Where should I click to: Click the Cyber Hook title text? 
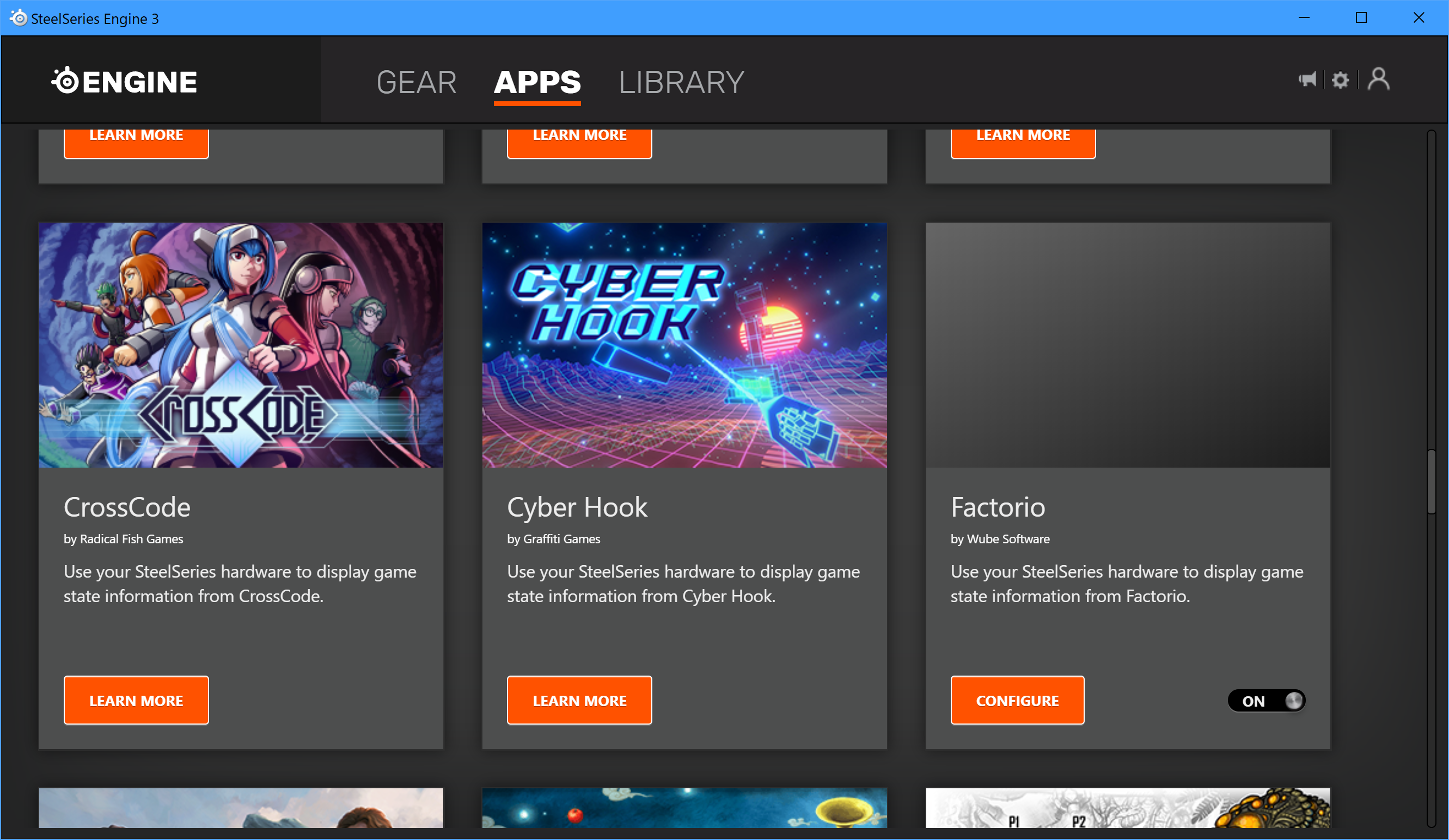pyautogui.click(x=577, y=507)
